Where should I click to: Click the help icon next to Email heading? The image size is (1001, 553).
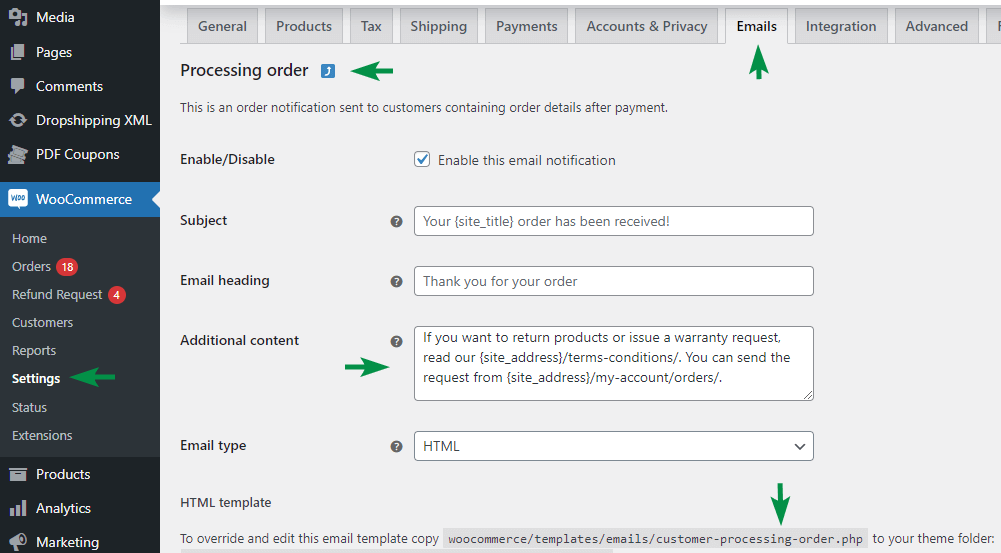click(x=396, y=282)
